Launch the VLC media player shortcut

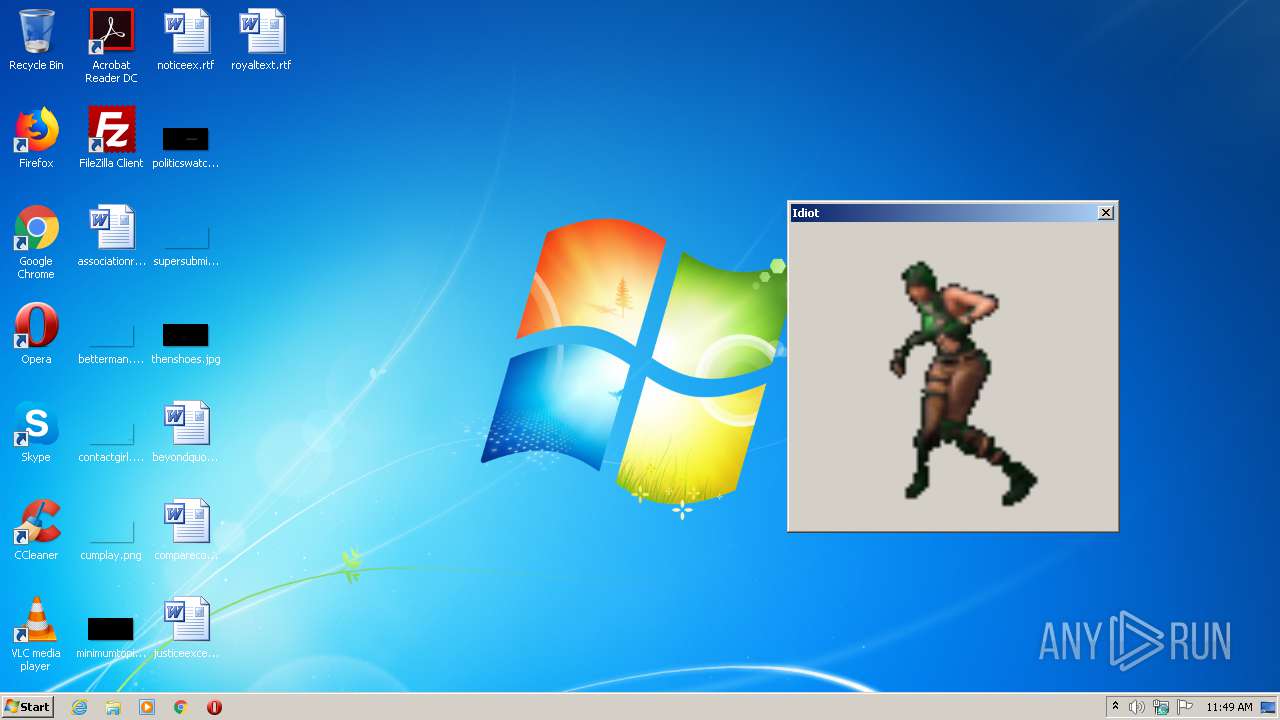coord(36,634)
